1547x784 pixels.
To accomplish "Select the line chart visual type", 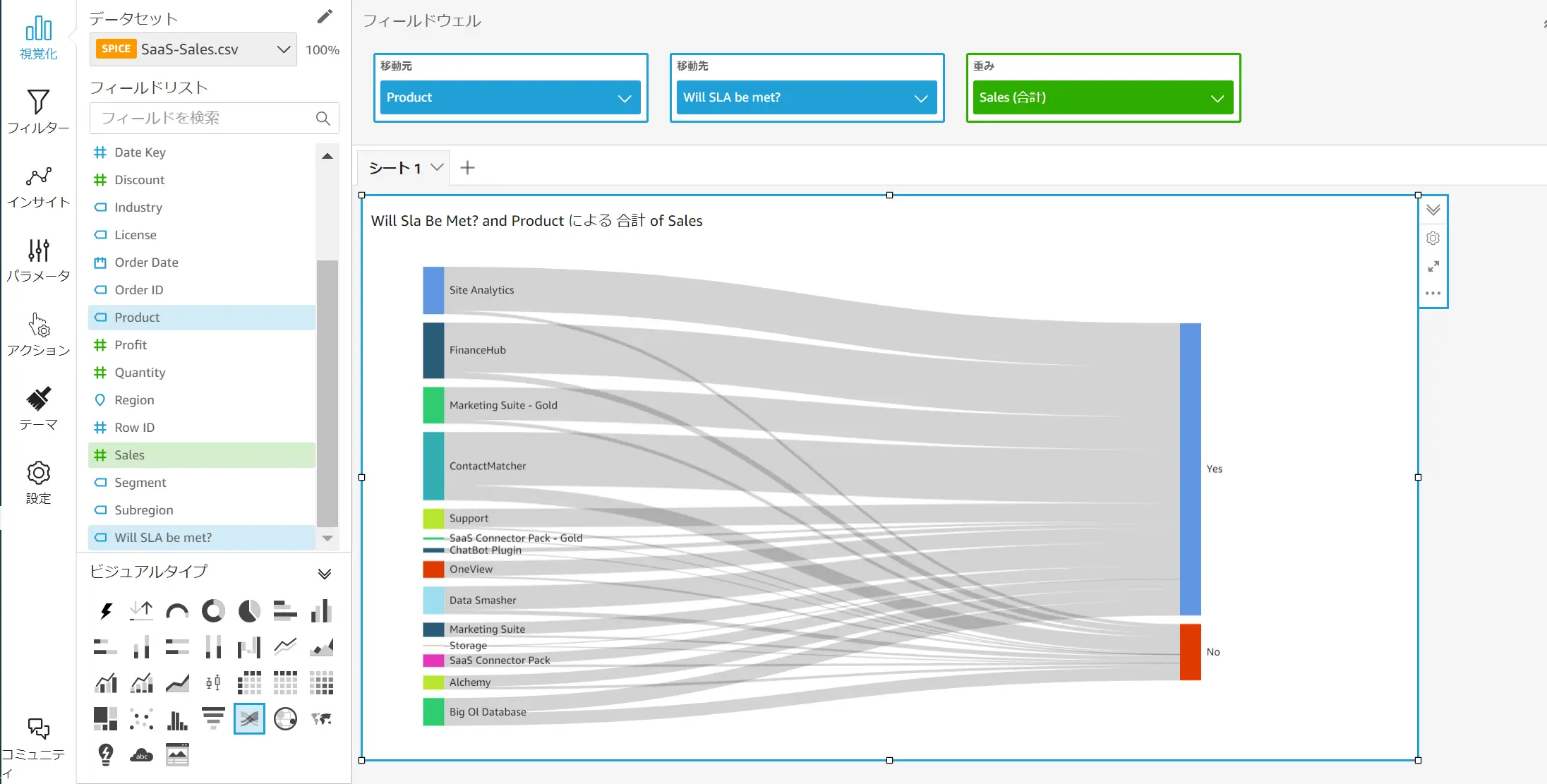I will [x=285, y=647].
